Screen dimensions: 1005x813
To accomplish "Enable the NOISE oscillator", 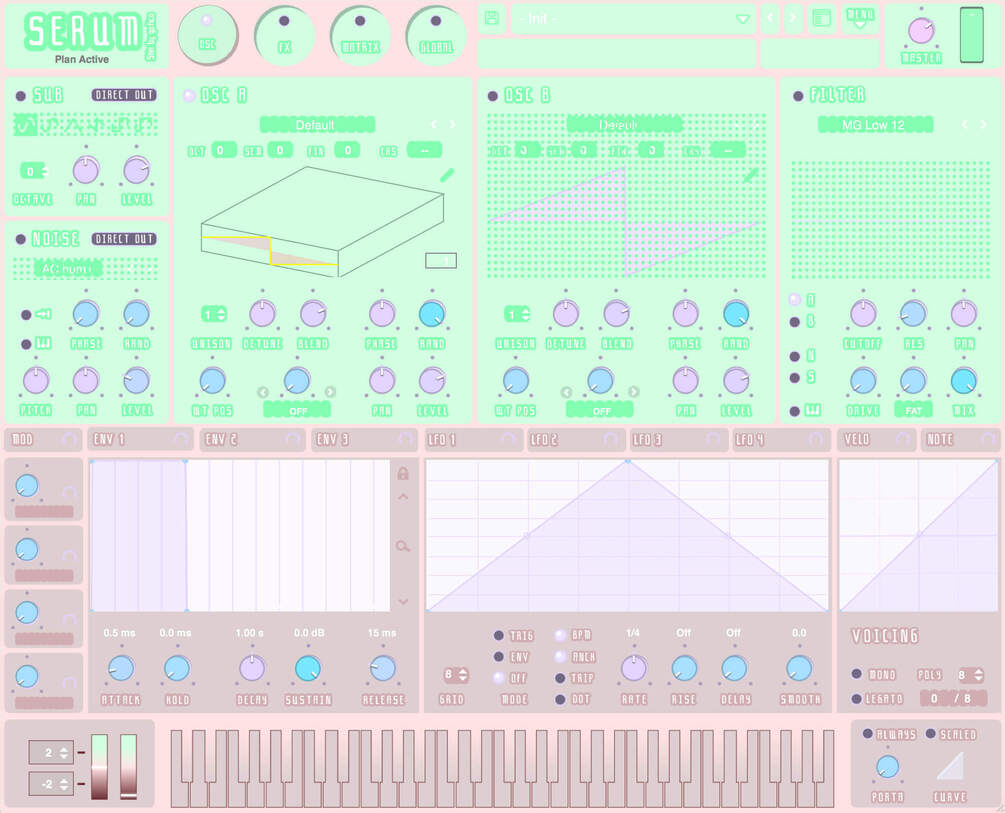I will [x=21, y=239].
